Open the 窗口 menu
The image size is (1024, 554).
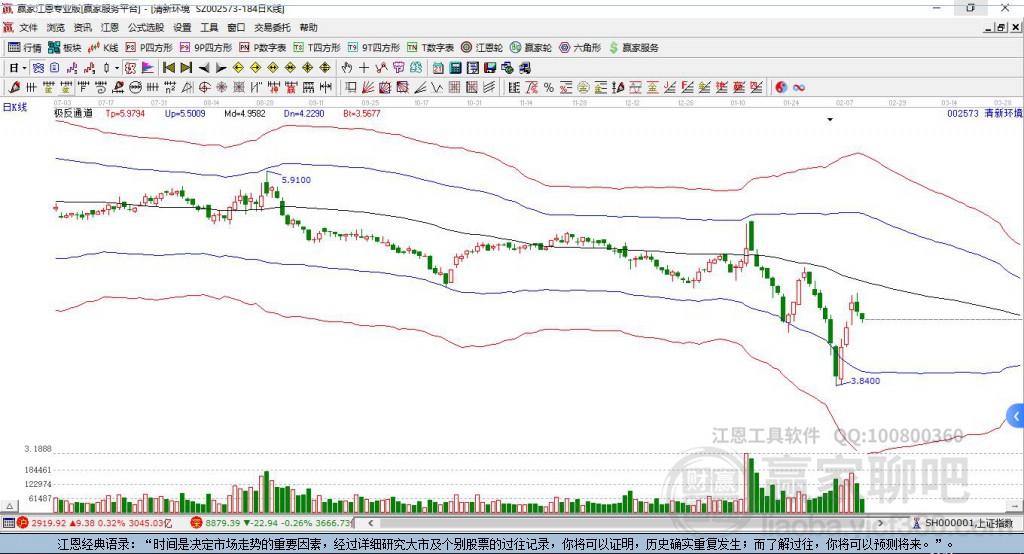pyautogui.click(x=236, y=27)
